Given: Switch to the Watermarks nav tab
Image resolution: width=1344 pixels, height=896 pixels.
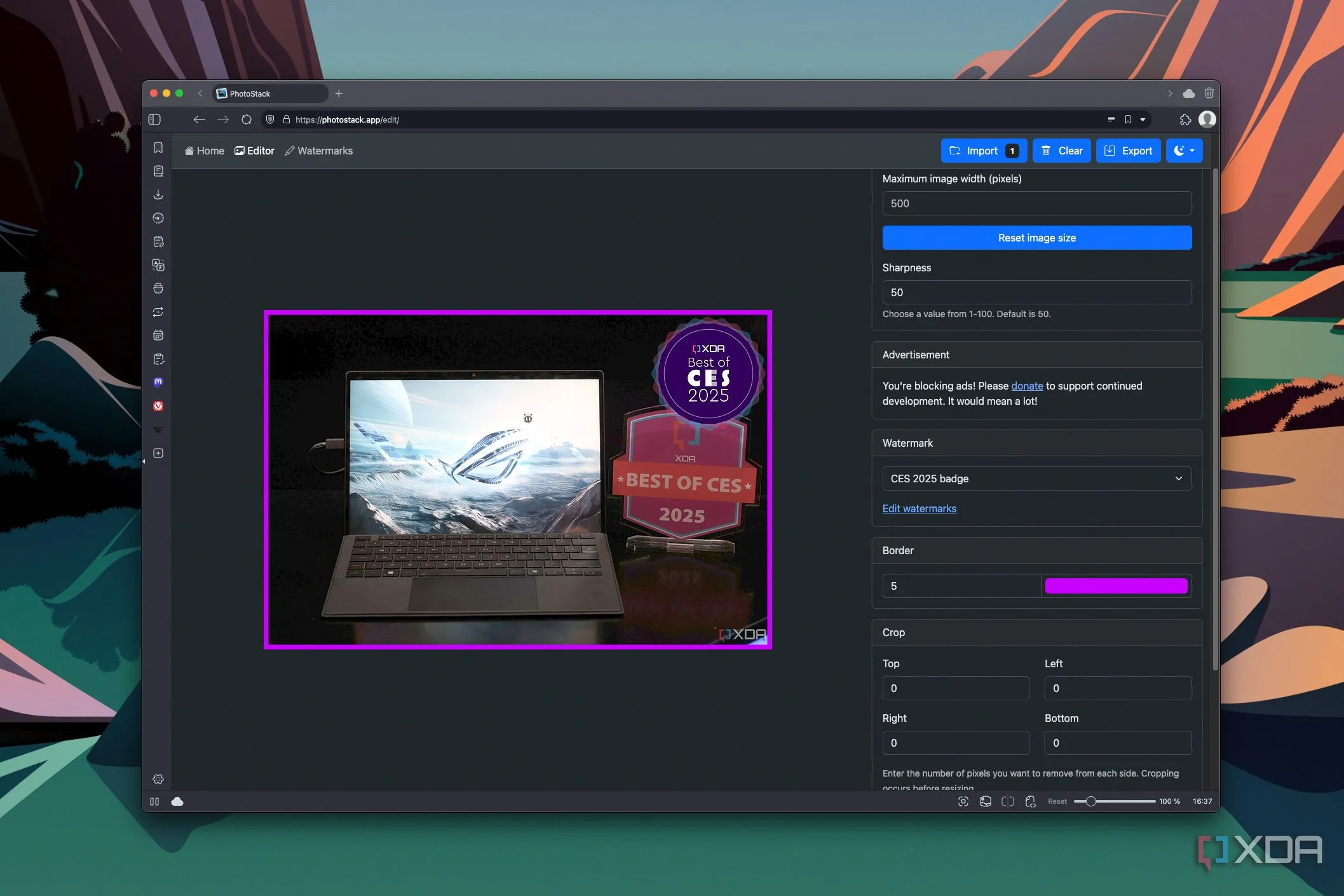Looking at the screenshot, I should (319, 151).
